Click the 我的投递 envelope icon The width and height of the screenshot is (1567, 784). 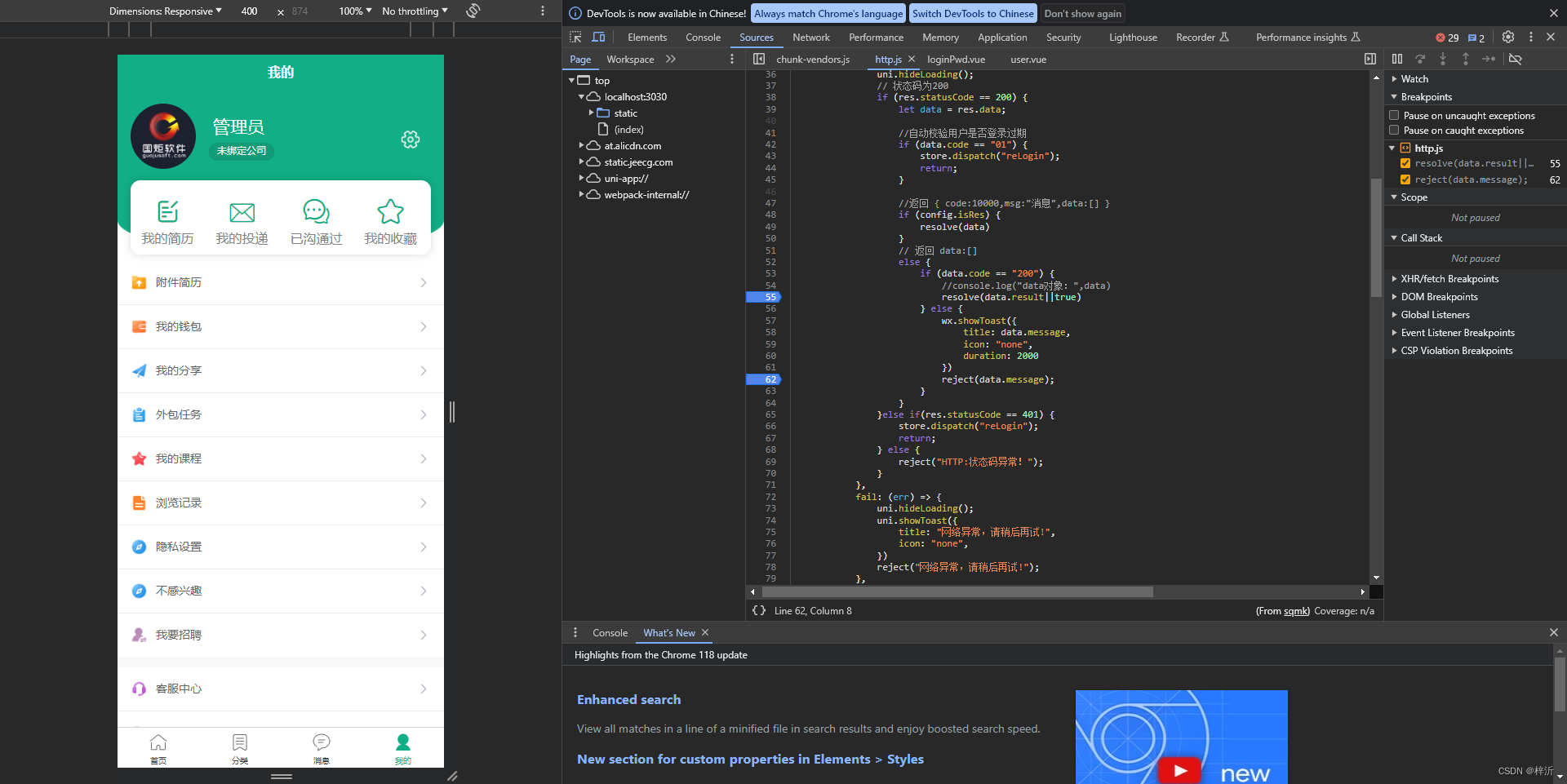(x=242, y=214)
